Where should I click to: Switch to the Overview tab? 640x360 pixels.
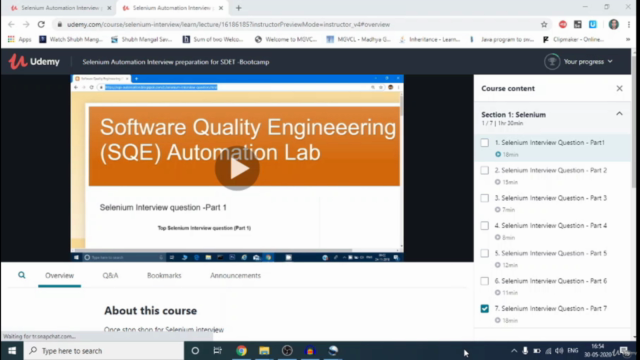click(x=60, y=276)
